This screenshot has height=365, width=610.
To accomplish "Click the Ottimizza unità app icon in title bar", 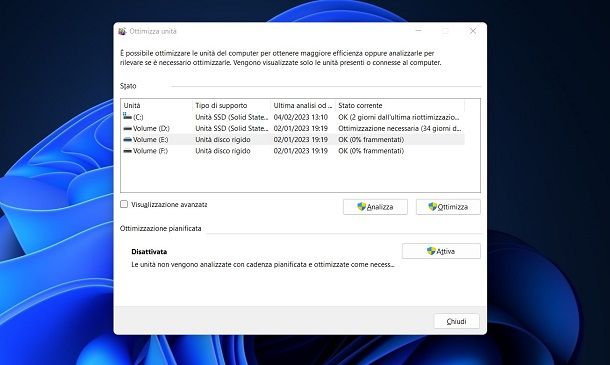I will (122, 31).
